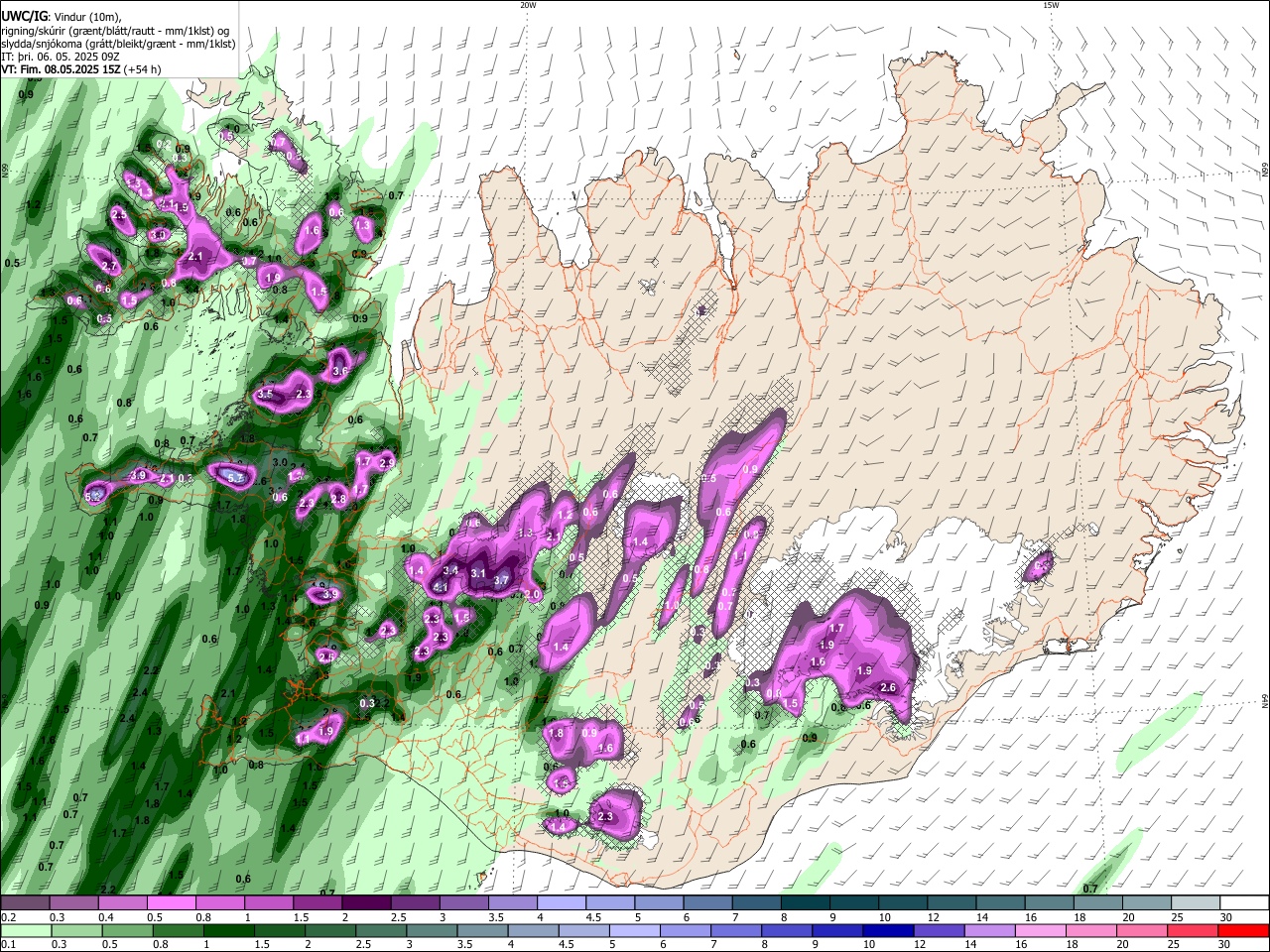1270x952 pixels.
Task: Click the "64N" latitude label on the right edge
Action: click(x=1265, y=701)
